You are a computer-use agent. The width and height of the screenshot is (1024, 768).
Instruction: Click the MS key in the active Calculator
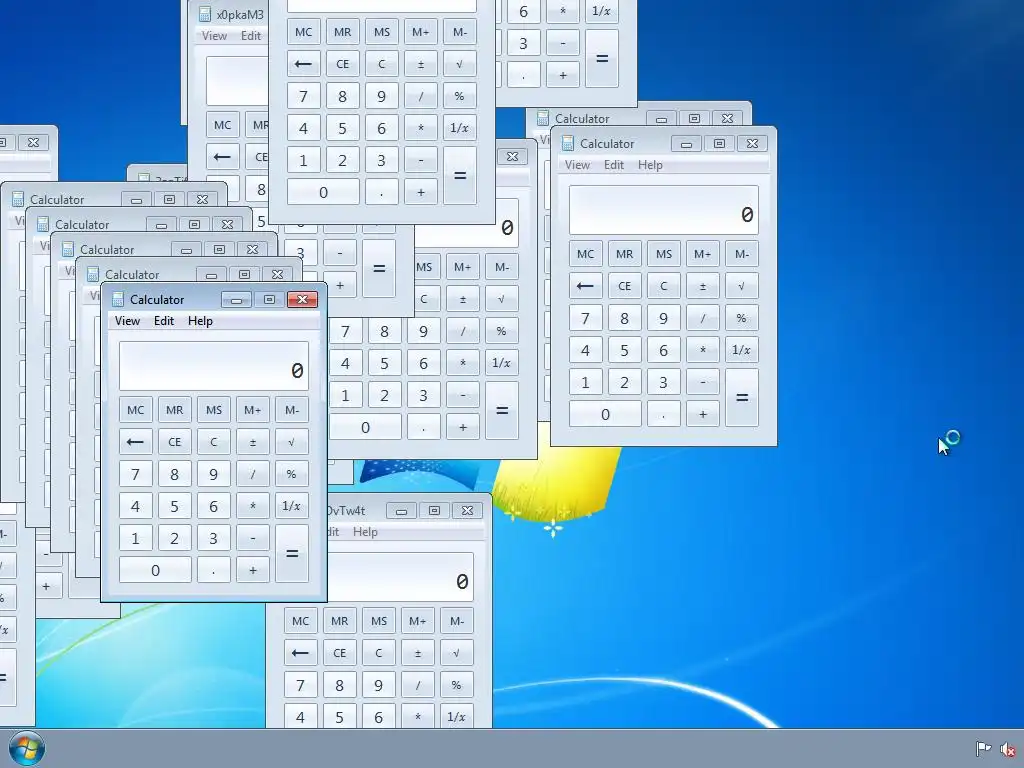(x=214, y=410)
